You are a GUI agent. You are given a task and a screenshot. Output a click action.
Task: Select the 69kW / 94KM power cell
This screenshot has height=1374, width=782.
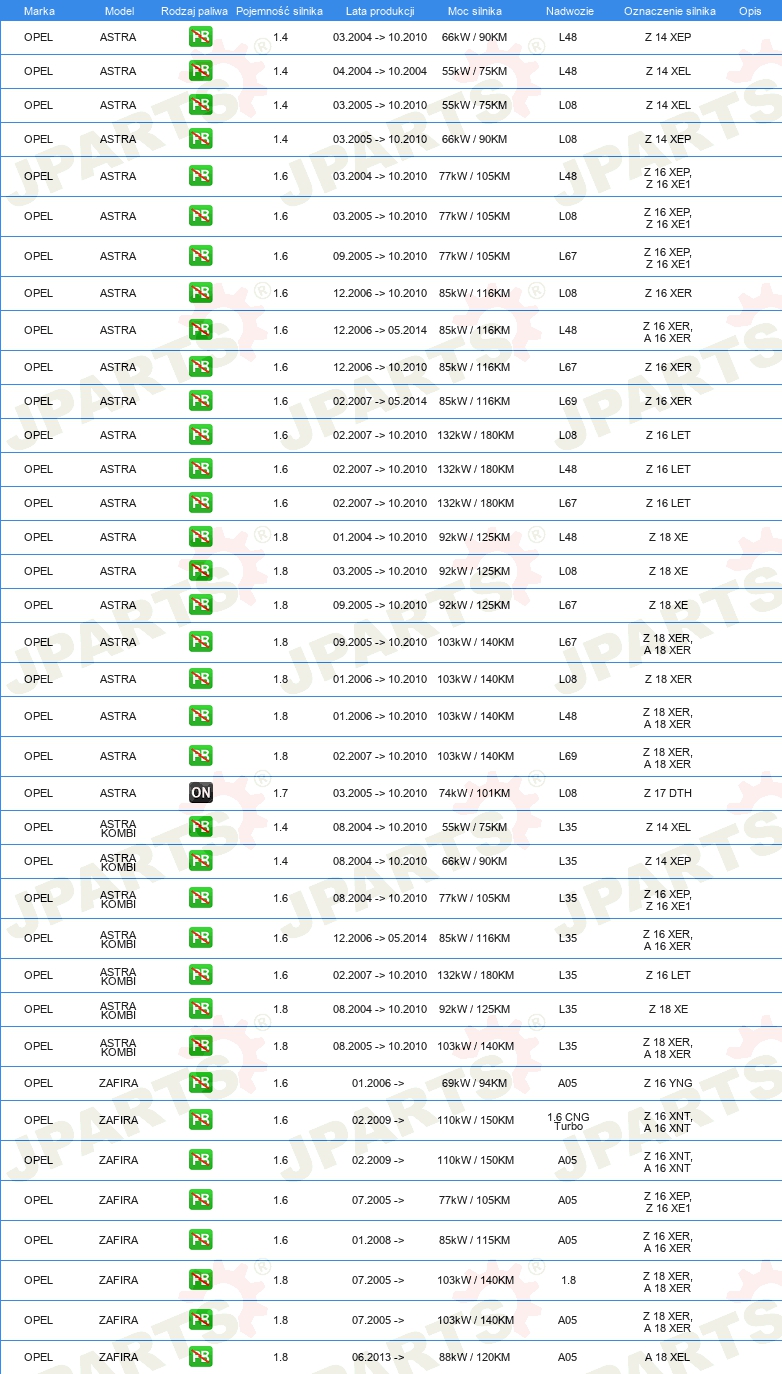click(475, 1083)
